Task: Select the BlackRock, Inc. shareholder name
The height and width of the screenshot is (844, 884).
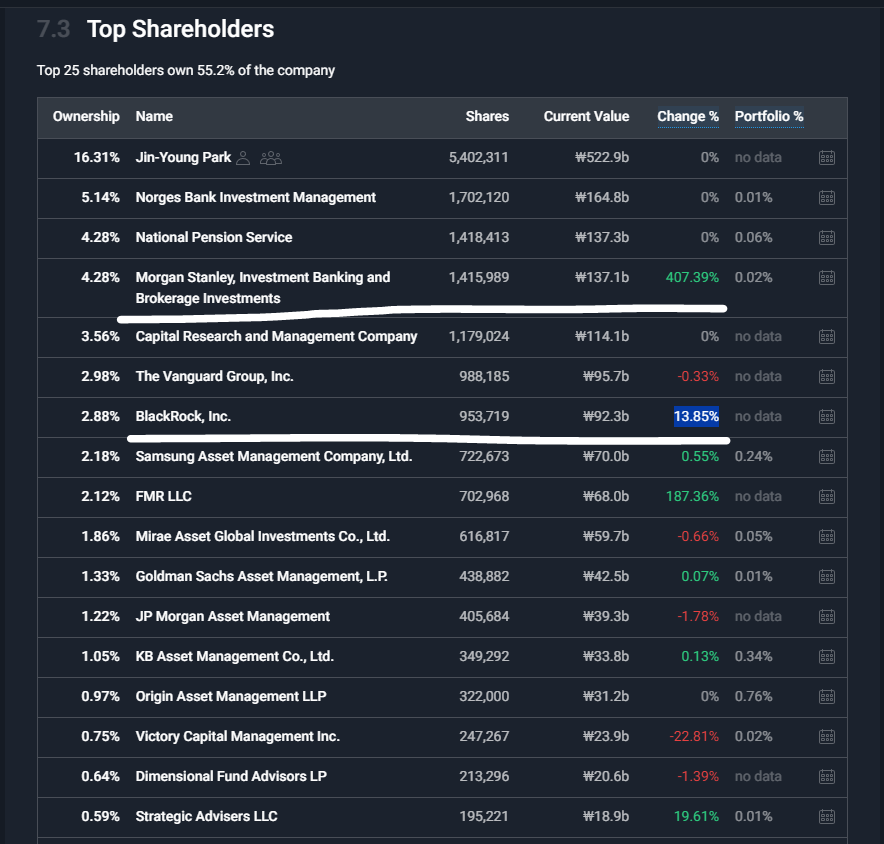Action: [x=183, y=417]
